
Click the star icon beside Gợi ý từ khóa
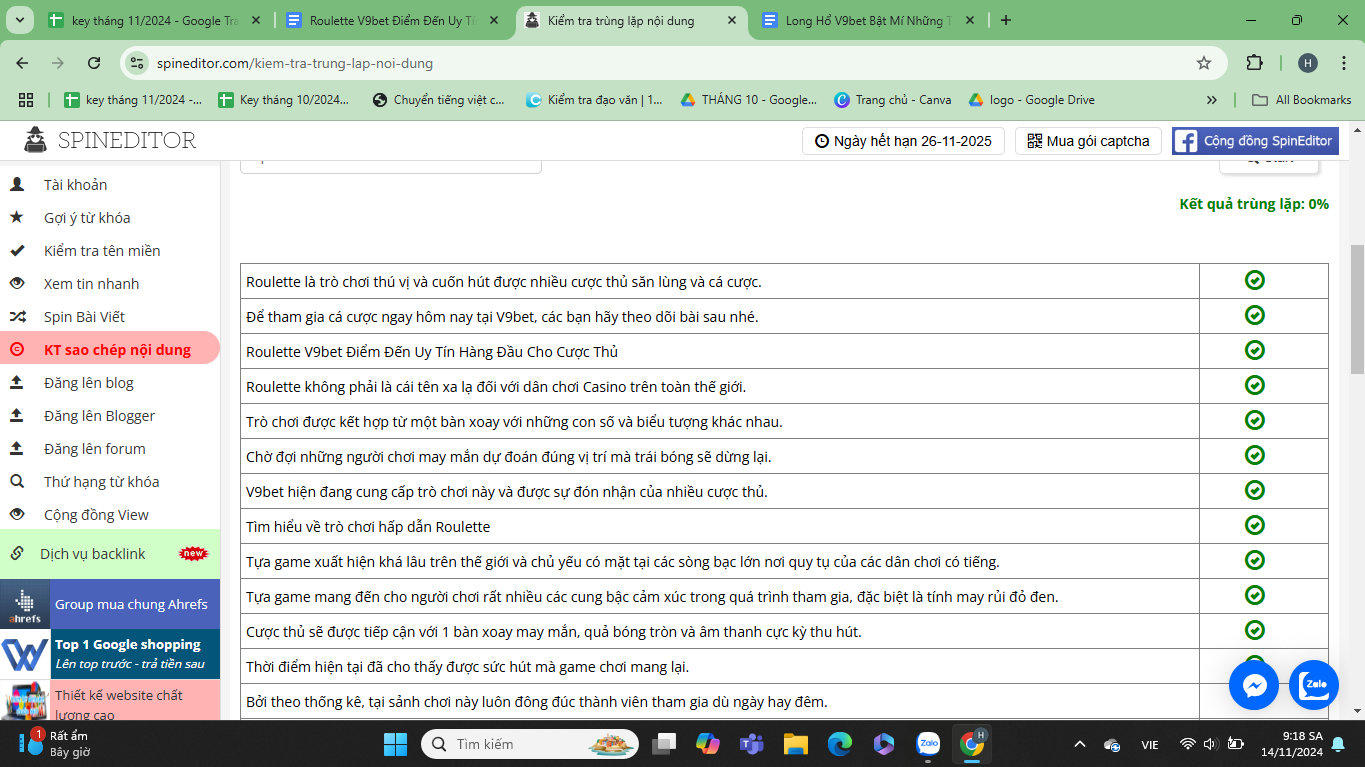[17, 217]
